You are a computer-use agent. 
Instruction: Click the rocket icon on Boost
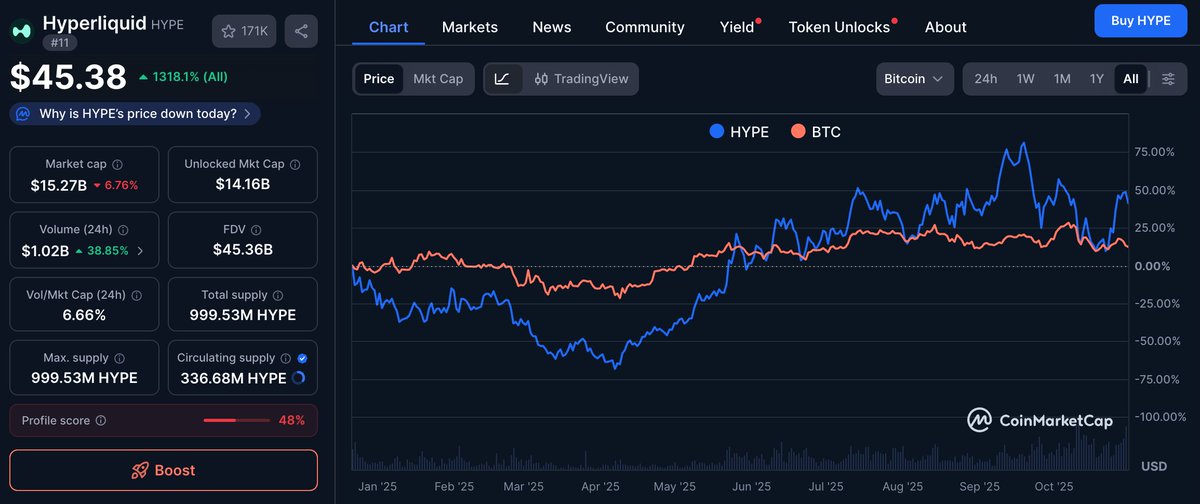pyautogui.click(x=140, y=470)
